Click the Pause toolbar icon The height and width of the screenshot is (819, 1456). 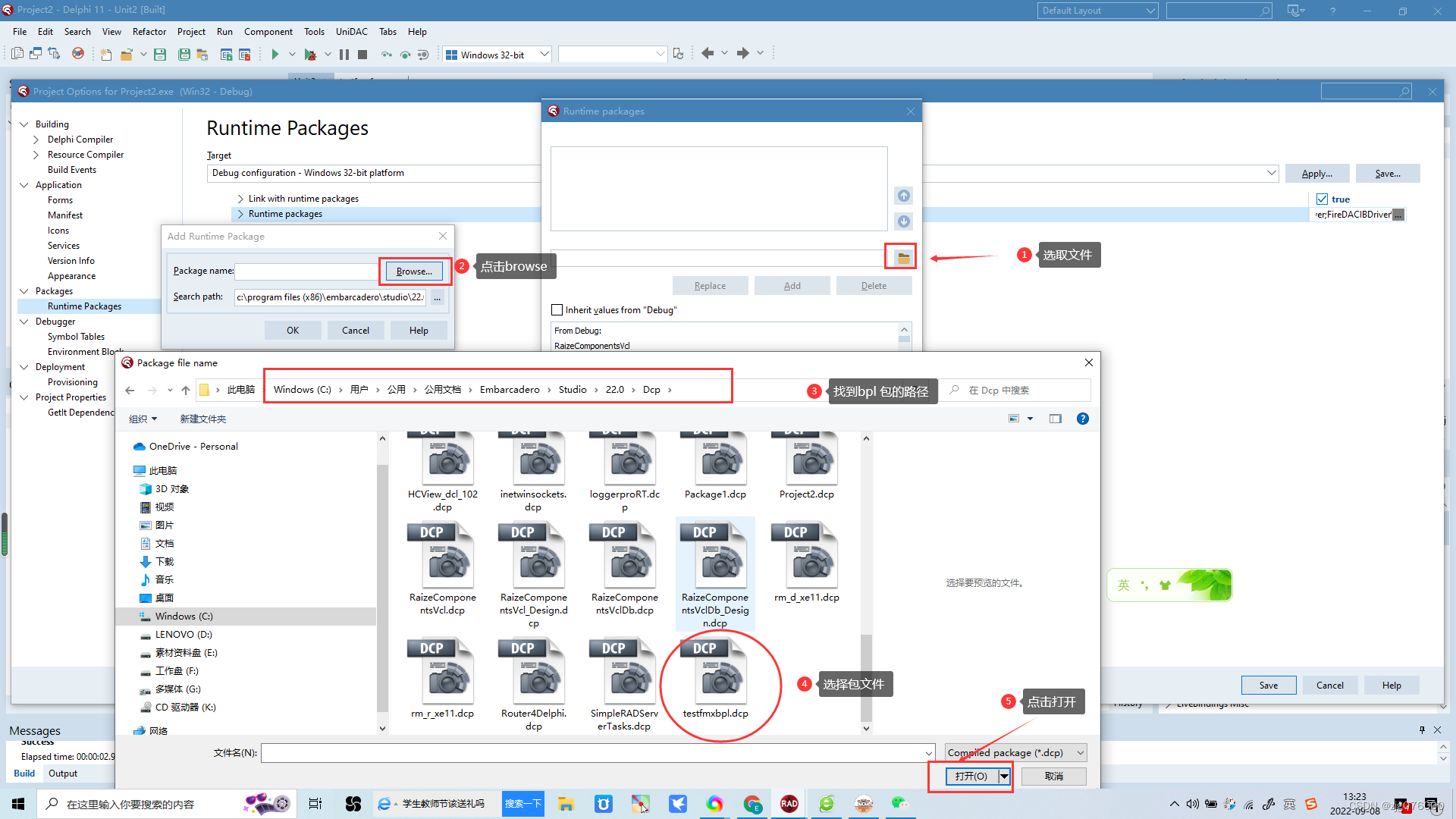(x=344, y=54)
